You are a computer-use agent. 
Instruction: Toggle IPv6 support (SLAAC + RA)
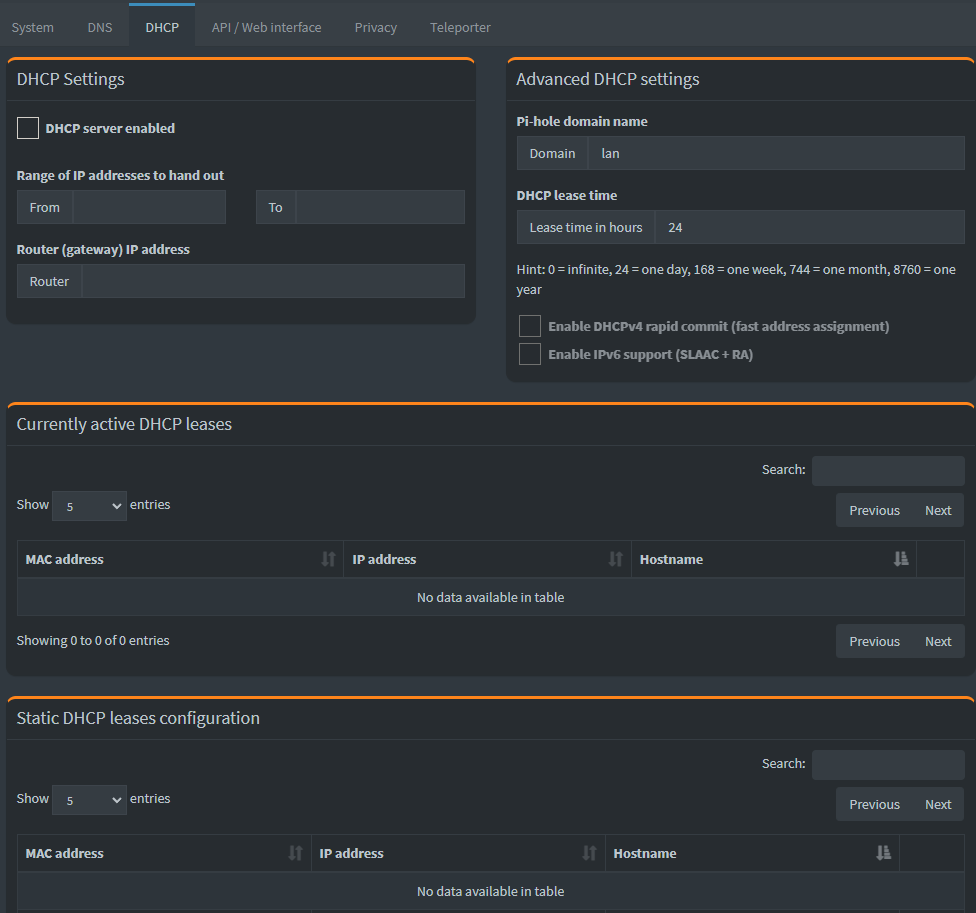click(x=530, y=354)
